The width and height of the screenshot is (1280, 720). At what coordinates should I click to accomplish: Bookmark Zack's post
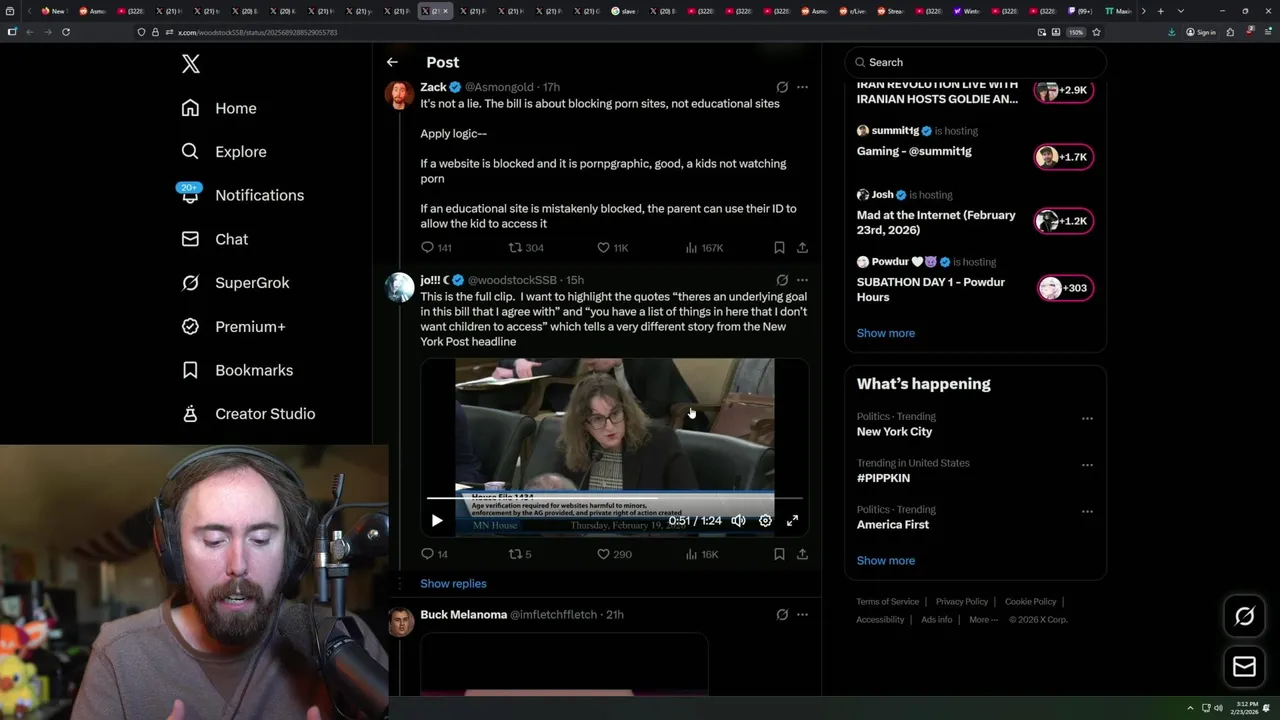[x=779, y=248]
